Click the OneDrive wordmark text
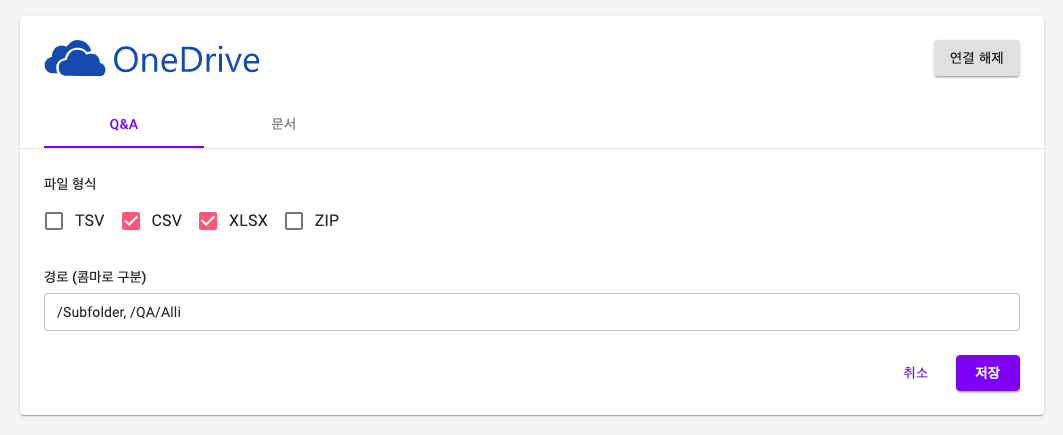Viewport: 1063px width, 435px height. coord(186,60)
